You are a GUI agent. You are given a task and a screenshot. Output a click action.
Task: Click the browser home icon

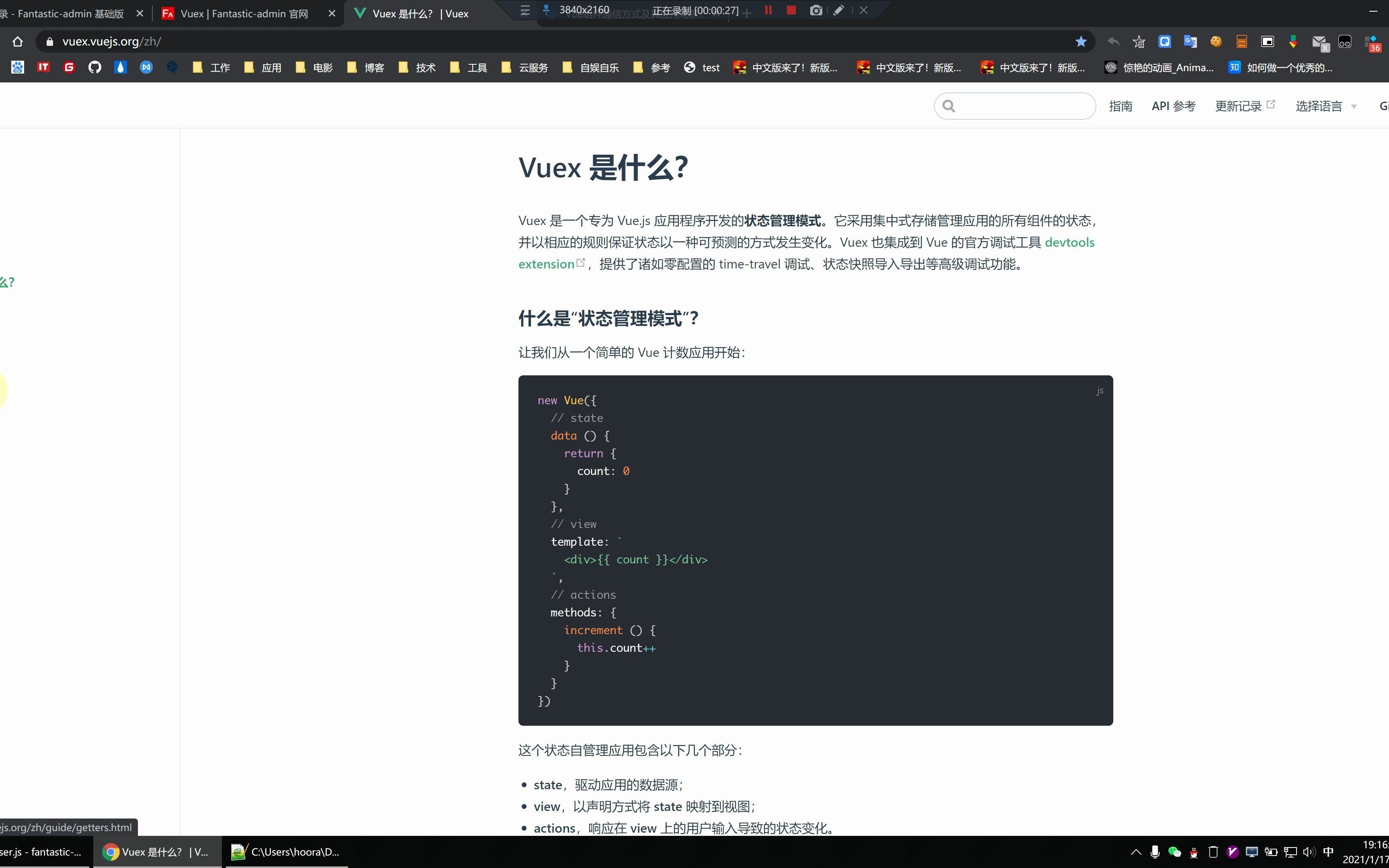coord(18,41)
